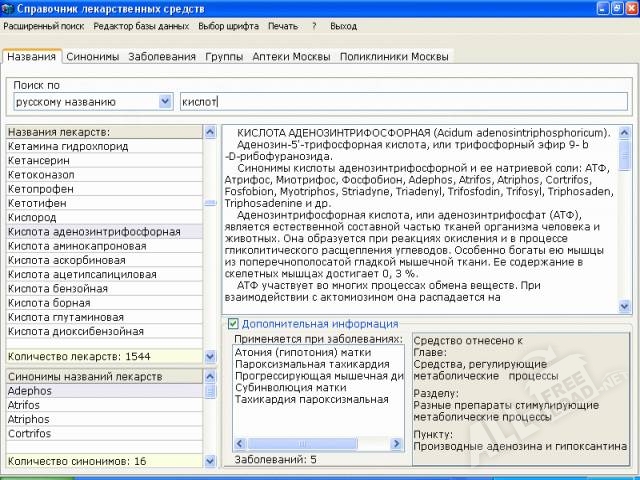
Task: Click the description text scroll-up arrow
Action: click(625, 133)
